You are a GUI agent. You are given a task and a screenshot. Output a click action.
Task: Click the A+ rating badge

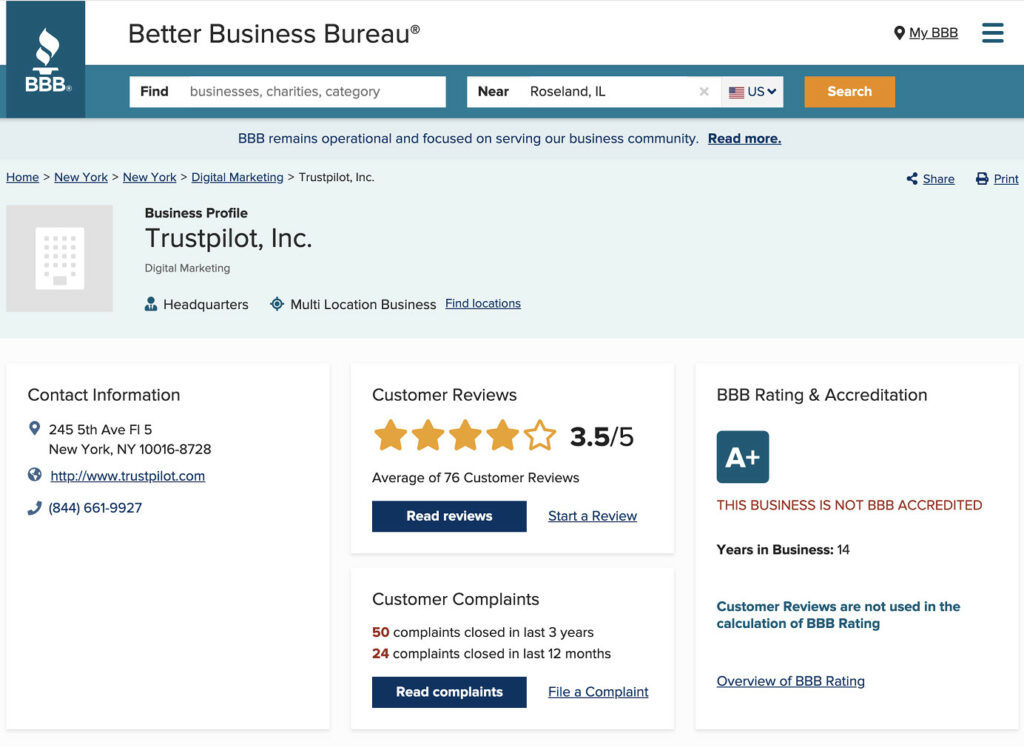(x=743, y=457)
